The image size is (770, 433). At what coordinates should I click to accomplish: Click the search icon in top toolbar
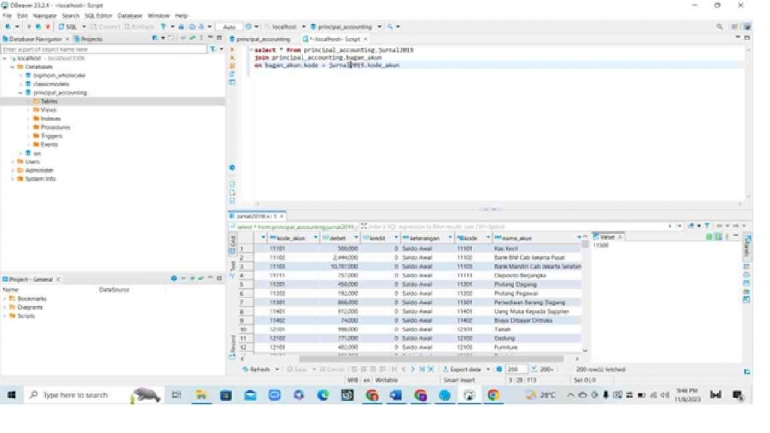(x=719, y=27)
